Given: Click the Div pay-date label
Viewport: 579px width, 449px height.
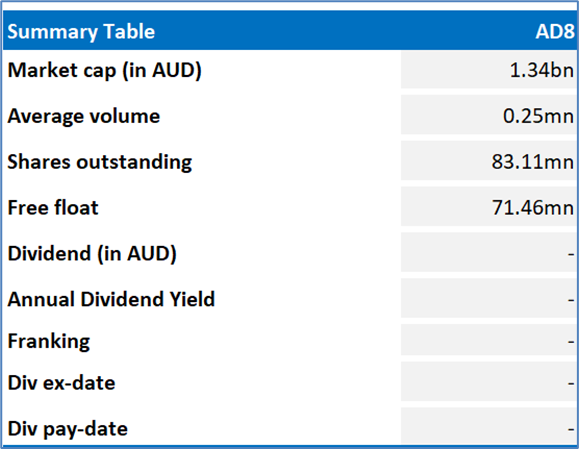Looking at the screenshot, I should pyautogui.click(x=68, y=429).
